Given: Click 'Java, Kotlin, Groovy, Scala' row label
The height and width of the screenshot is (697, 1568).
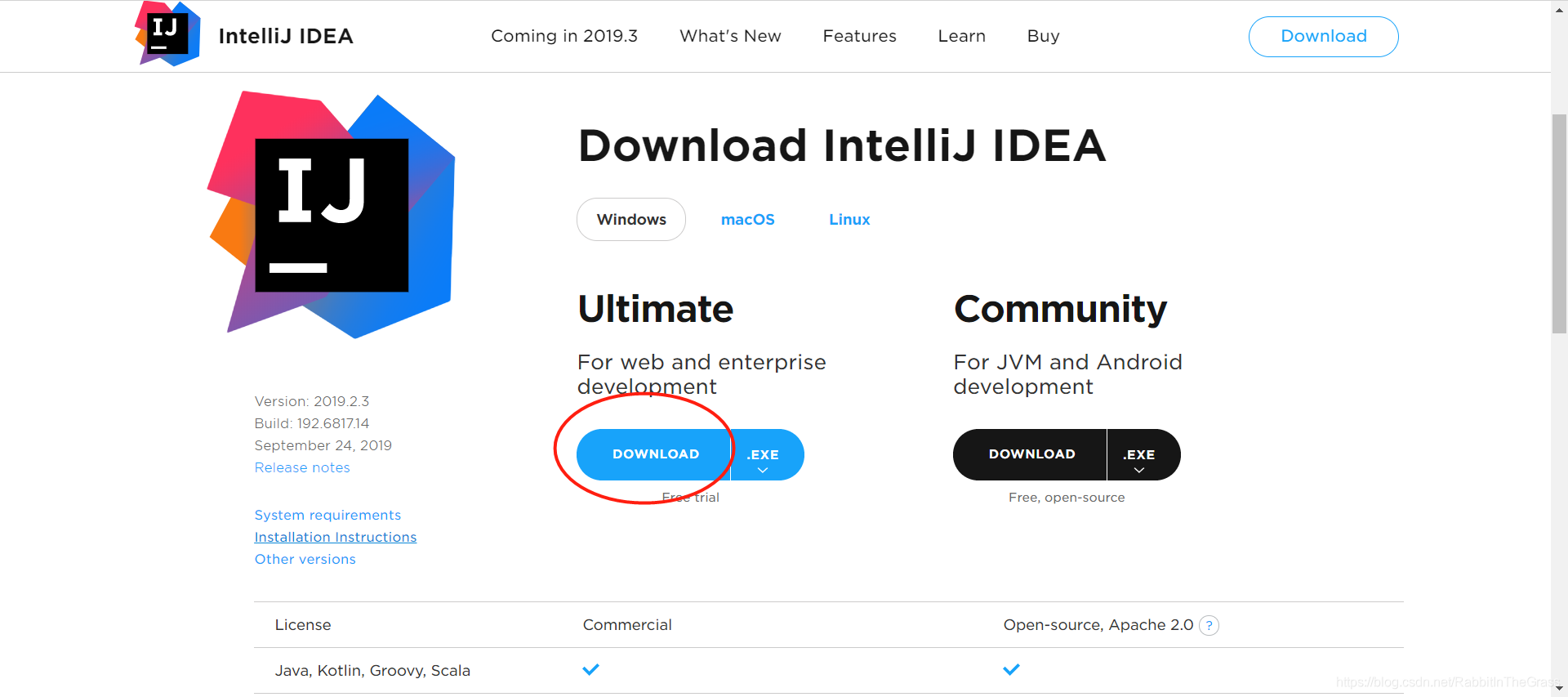Looking at the screenshot, I should tap(372, 670).
